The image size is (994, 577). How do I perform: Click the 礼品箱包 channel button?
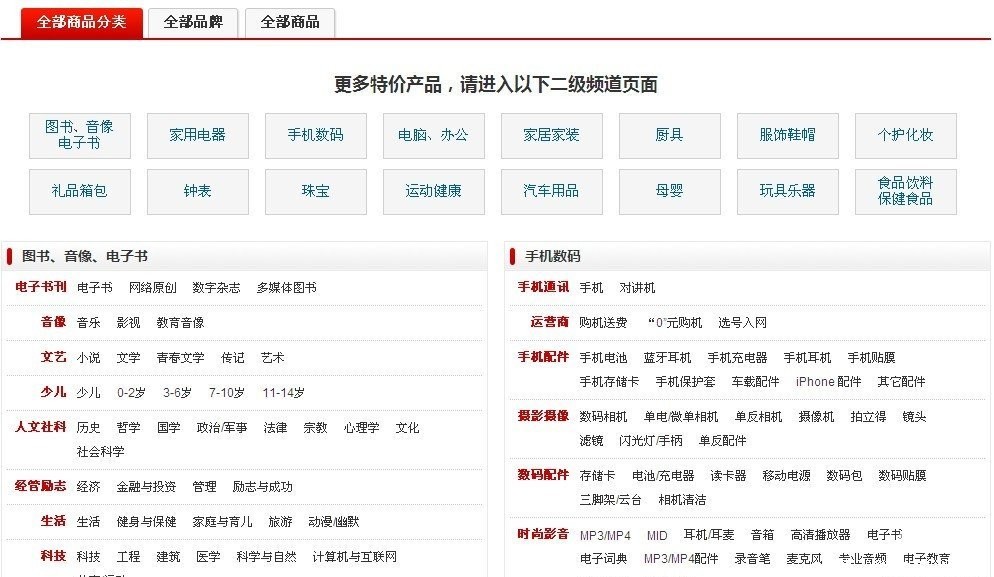[80, 191]
